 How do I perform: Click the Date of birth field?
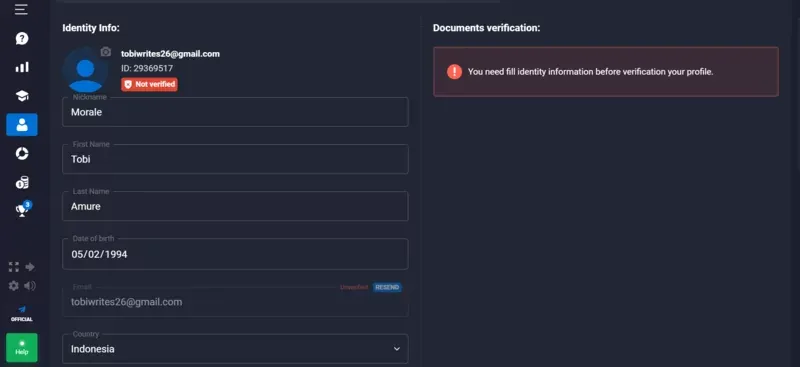(x=235, y=254)
